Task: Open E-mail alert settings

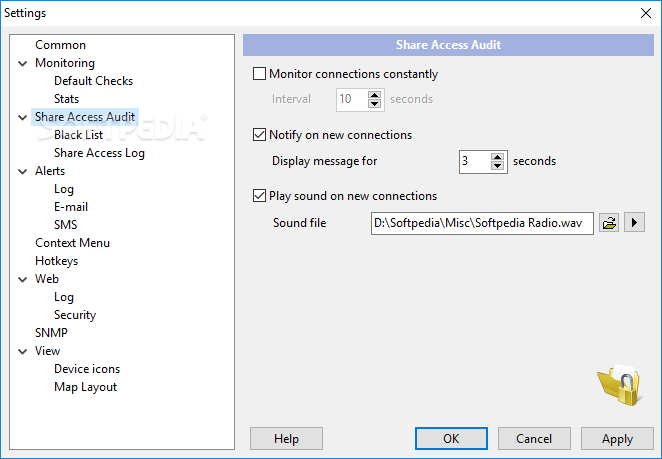Action: coord(71,207)
